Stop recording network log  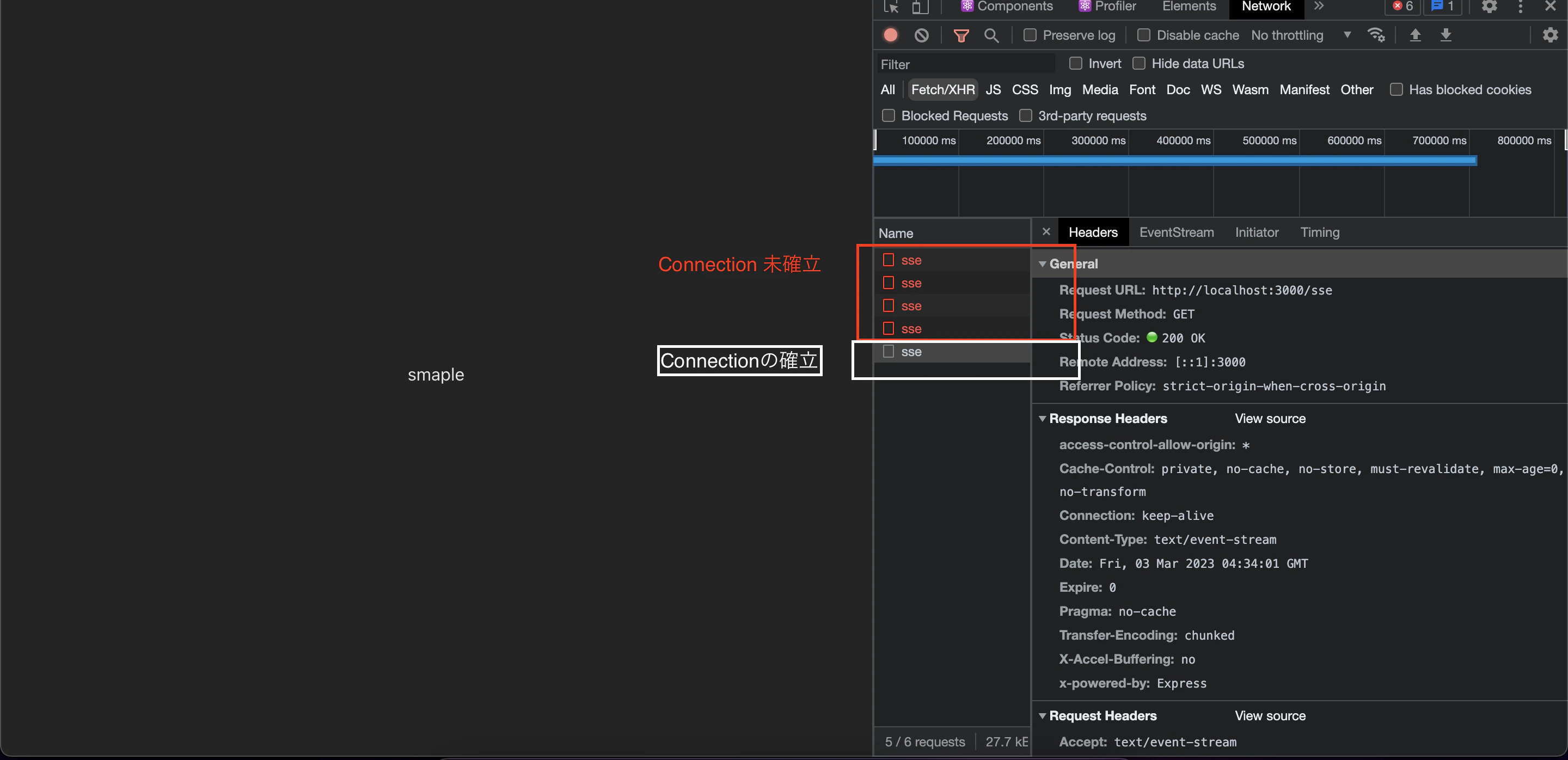click(891, 35)
